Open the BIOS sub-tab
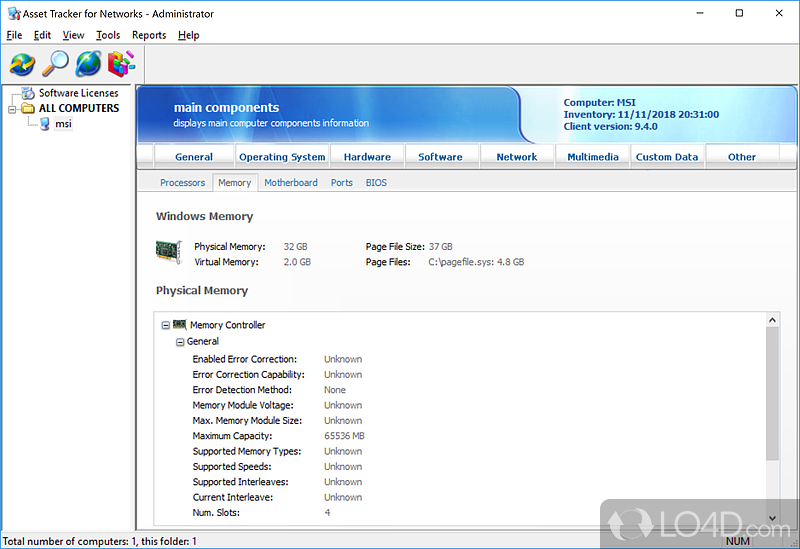Viewport: 800px width, 549px height. 376,183
